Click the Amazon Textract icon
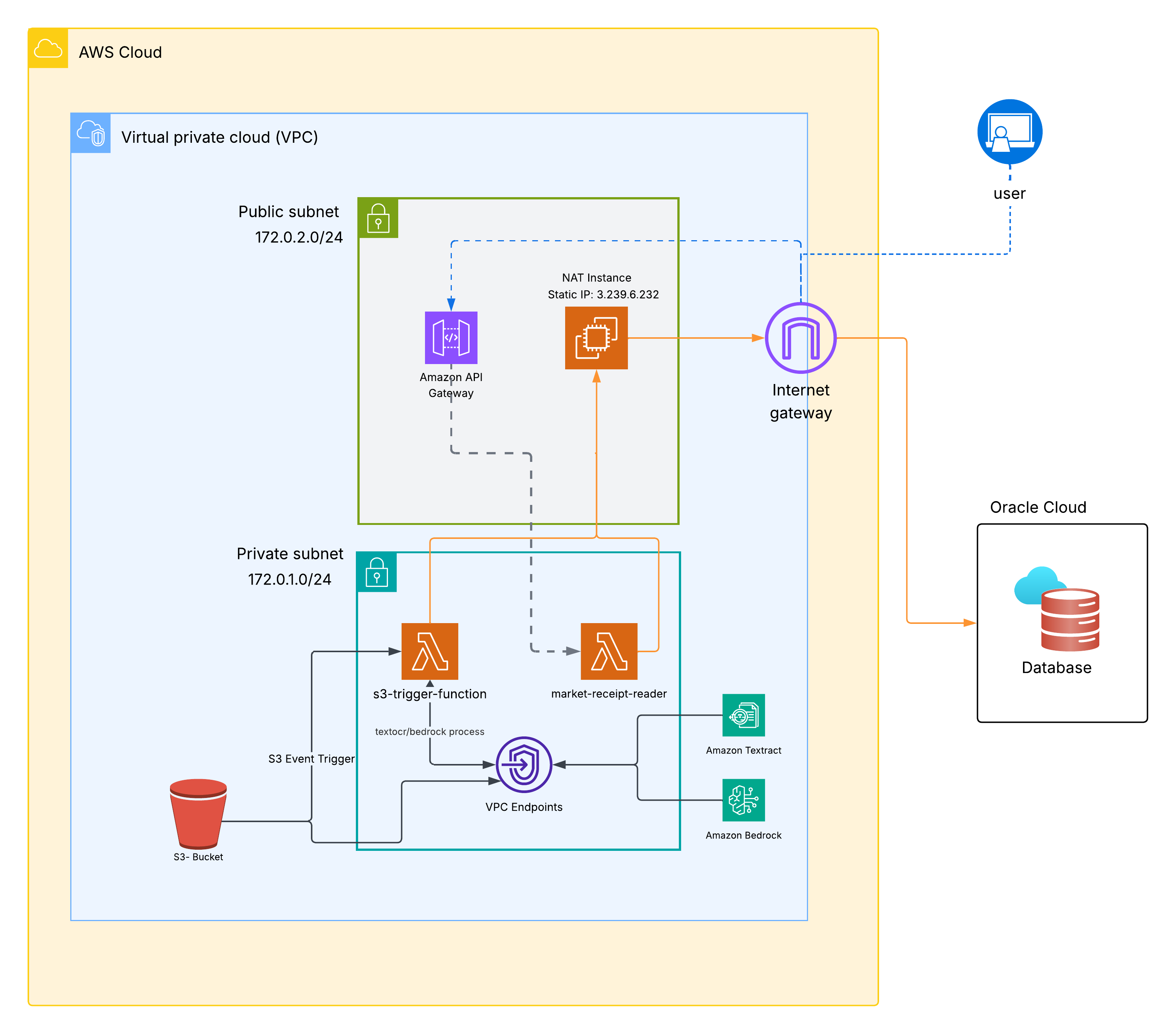The width and height of the screenshot is (1176, 1034). tap(743, 715)
